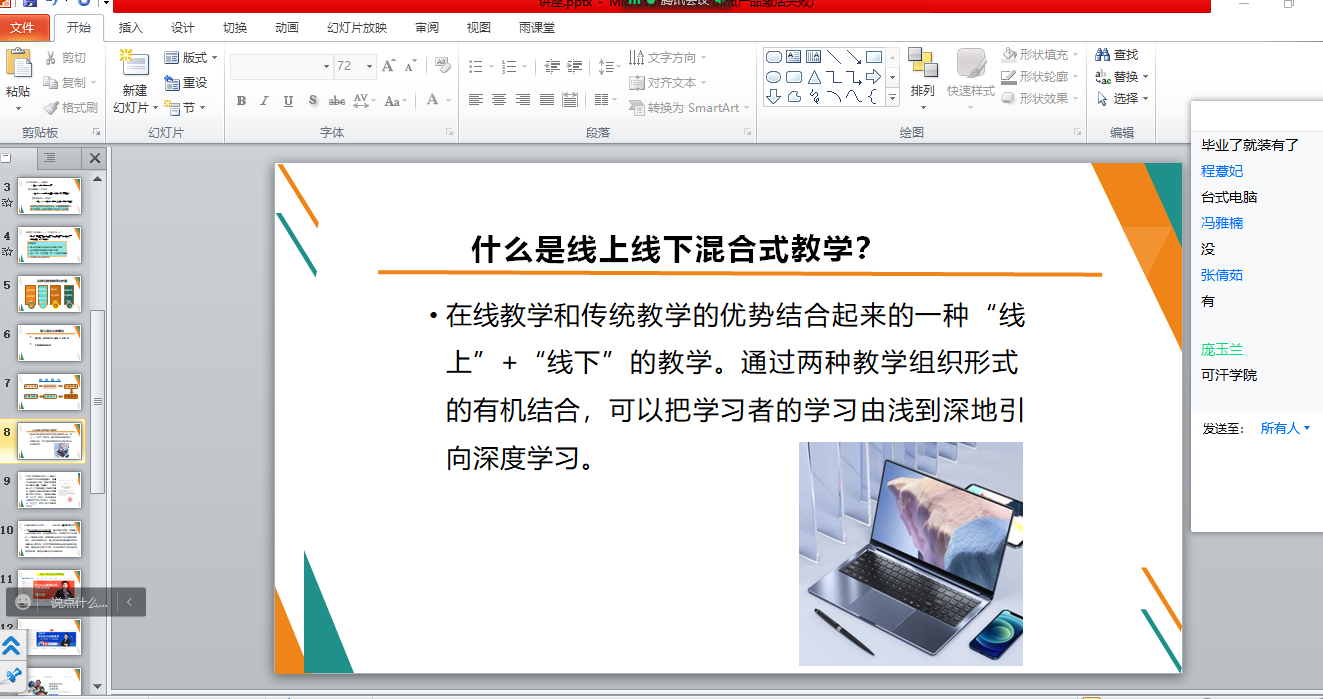The width and height of the screenshot is (1323, 699).
Task: Toggle Italic formatting
Action: point(264,100)
